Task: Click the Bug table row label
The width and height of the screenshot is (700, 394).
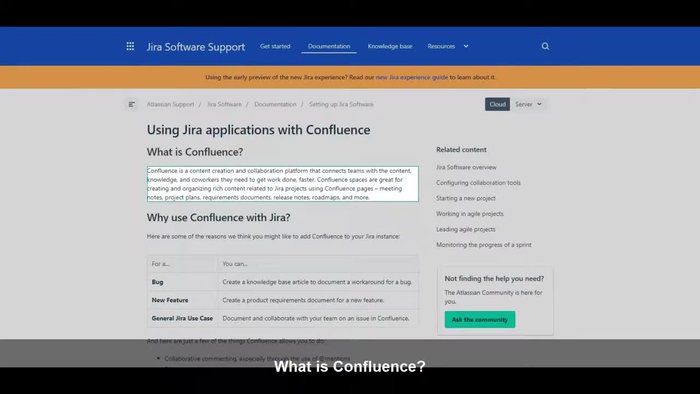Action: pos(158,282)
